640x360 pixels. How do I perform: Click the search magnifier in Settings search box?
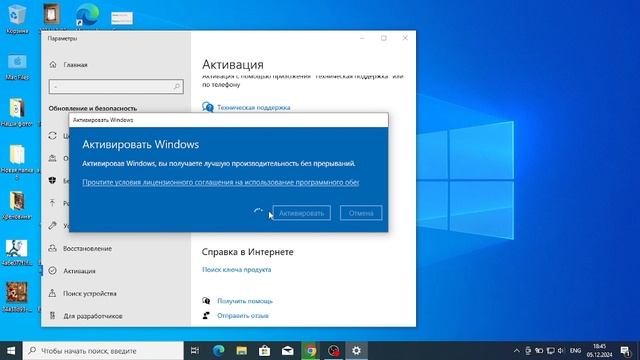(177, 87)
